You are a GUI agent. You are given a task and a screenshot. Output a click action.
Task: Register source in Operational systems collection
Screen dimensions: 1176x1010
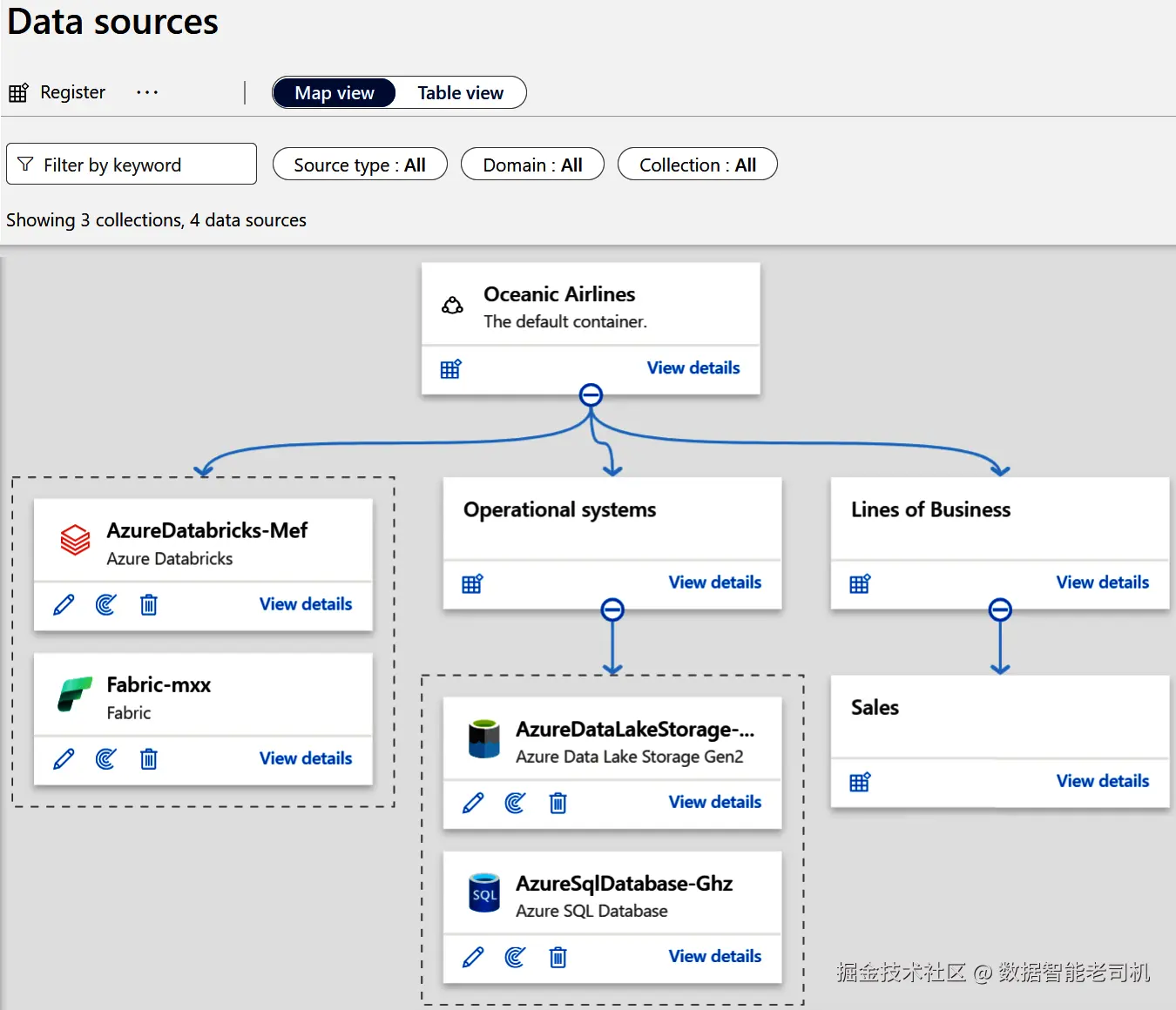(x=472, y=583)
